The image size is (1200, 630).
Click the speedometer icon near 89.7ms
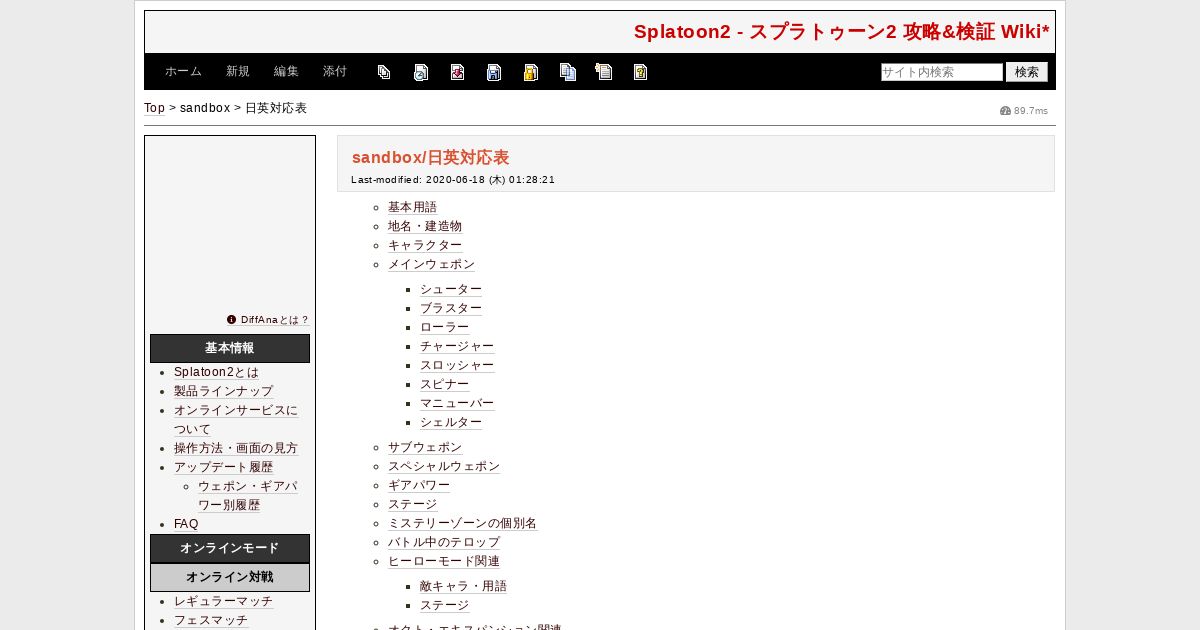(x=1005, y=111)
